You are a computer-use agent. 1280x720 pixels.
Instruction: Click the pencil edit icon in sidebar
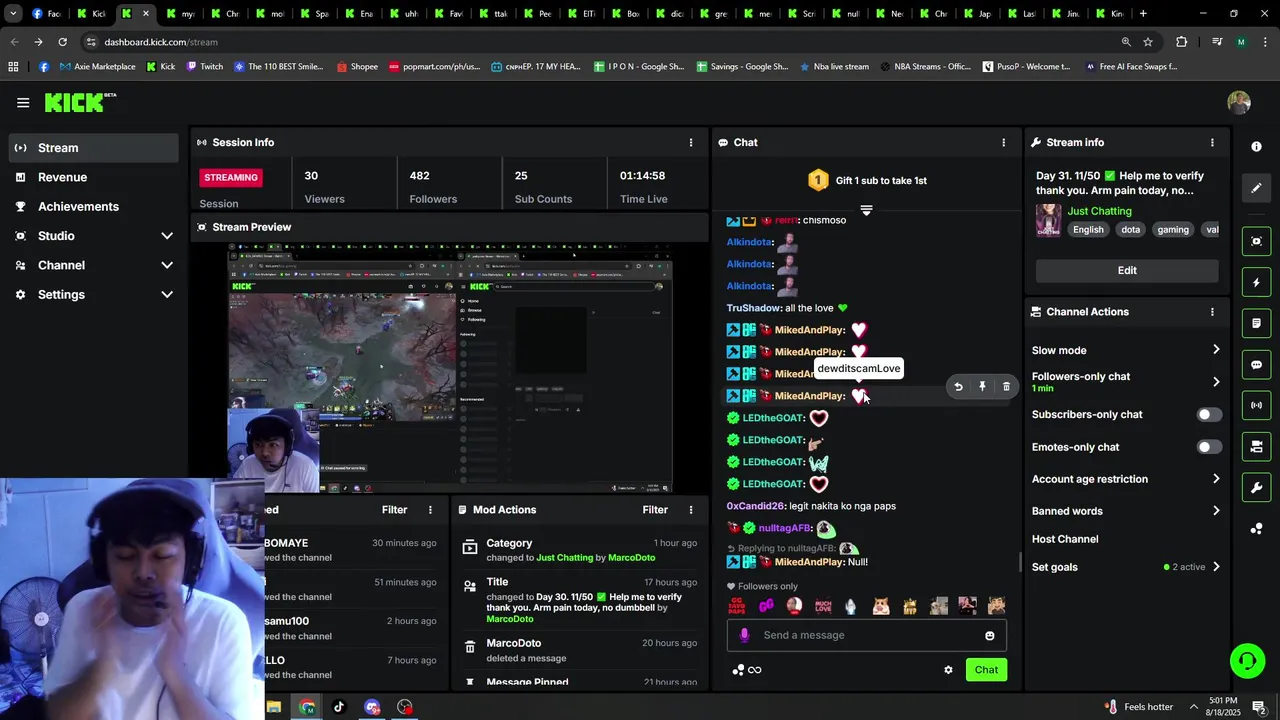coord(1256,187)
